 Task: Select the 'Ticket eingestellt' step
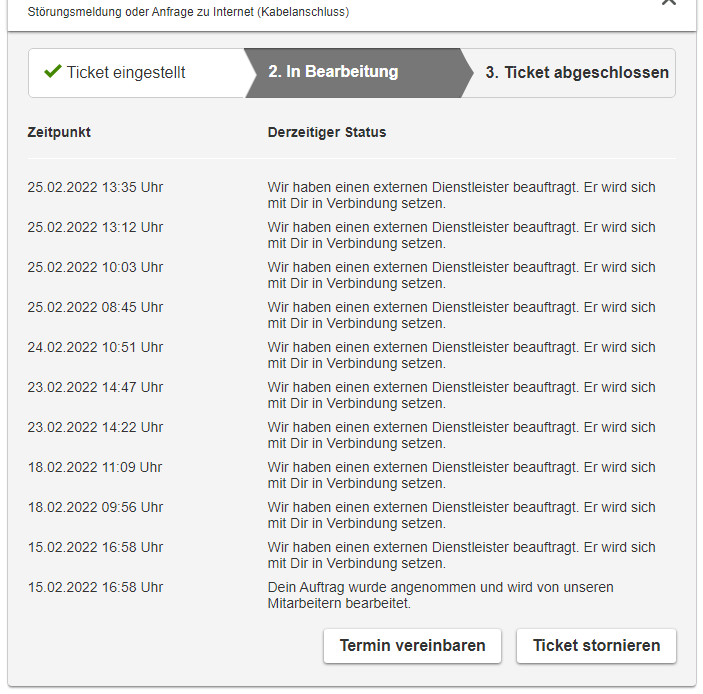tap(126, 73)
